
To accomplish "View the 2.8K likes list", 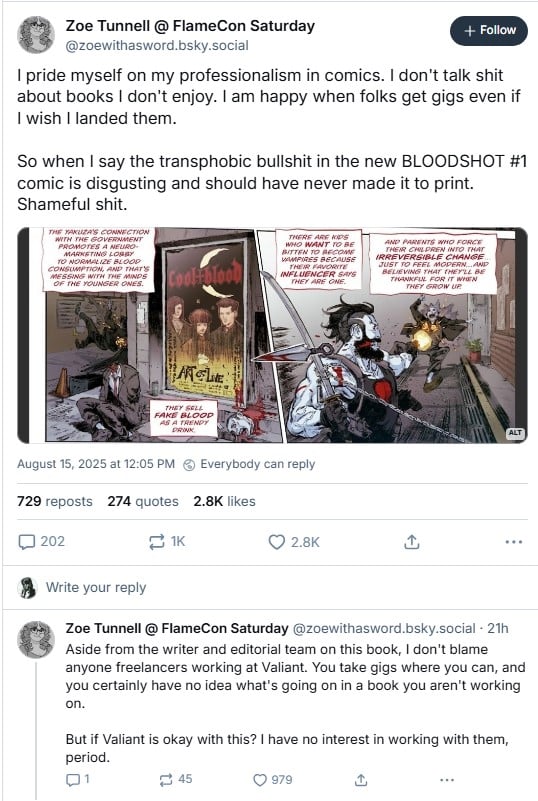I will coord(224,501).
